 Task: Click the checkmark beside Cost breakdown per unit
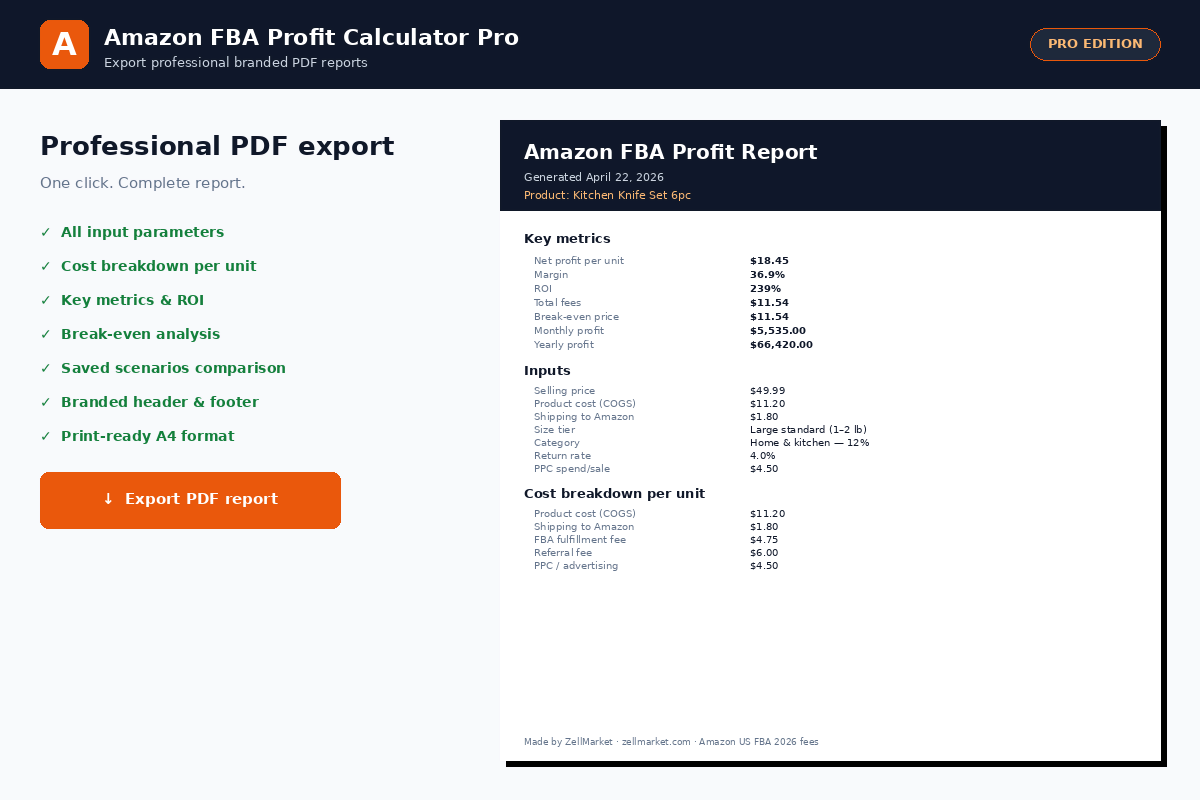click(x=45, y=266)
